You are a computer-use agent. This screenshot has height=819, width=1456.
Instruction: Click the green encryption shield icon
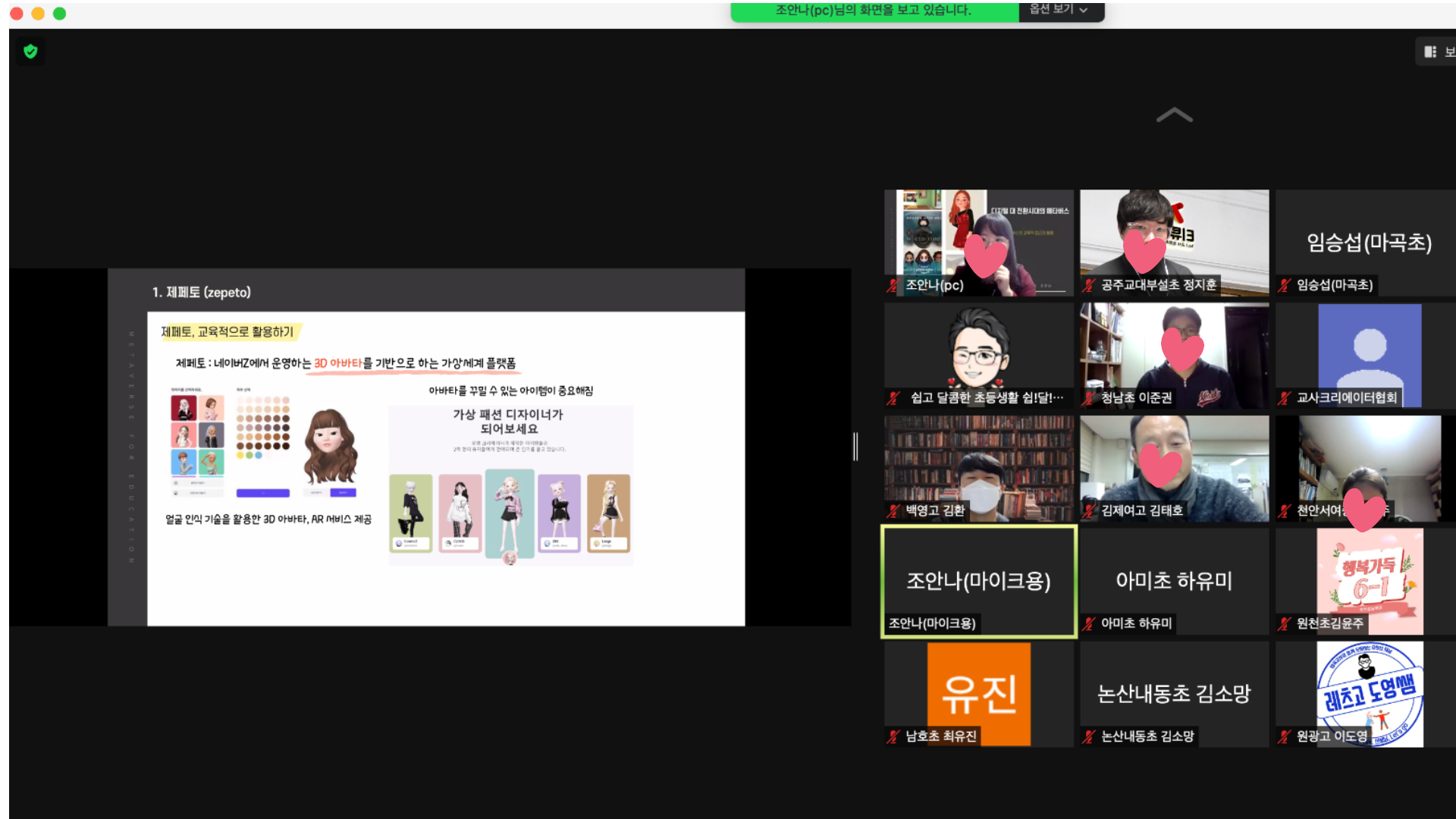[30, 52]
